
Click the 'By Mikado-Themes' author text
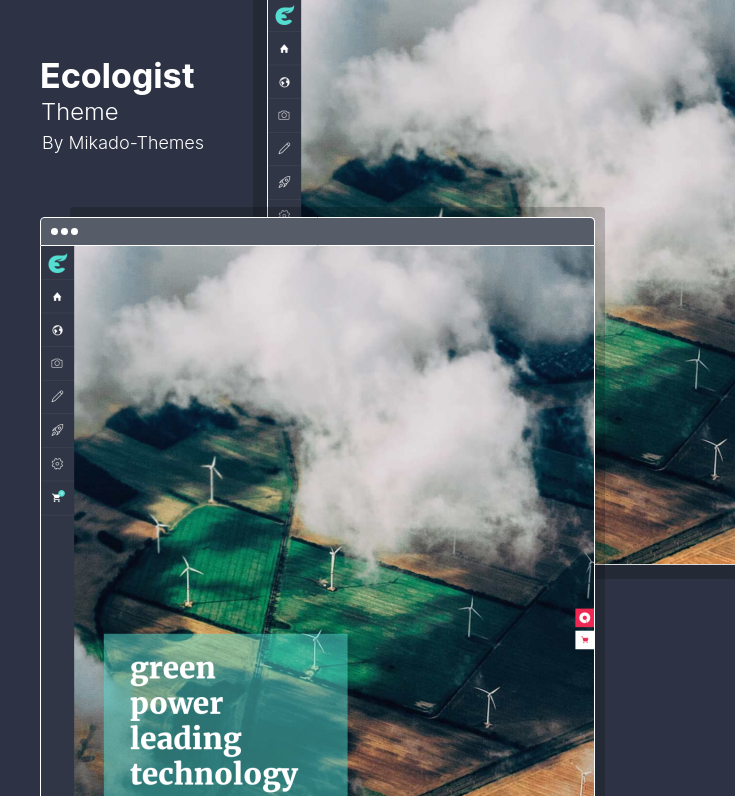123,143
